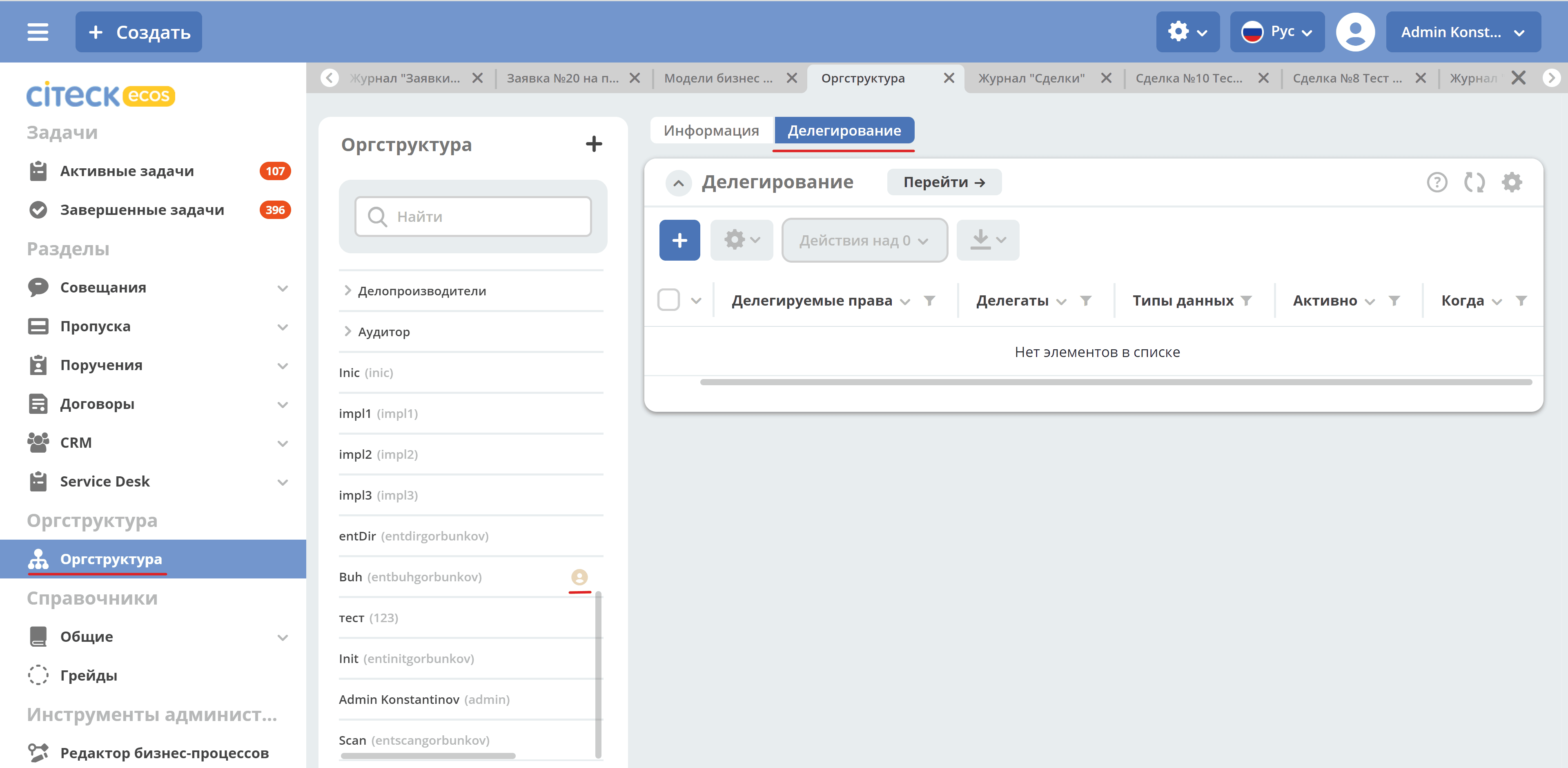The height and width of the screenshot is (768, 1568).
Task: Expand the Договоры section
Action: click(x=283, y=405)
